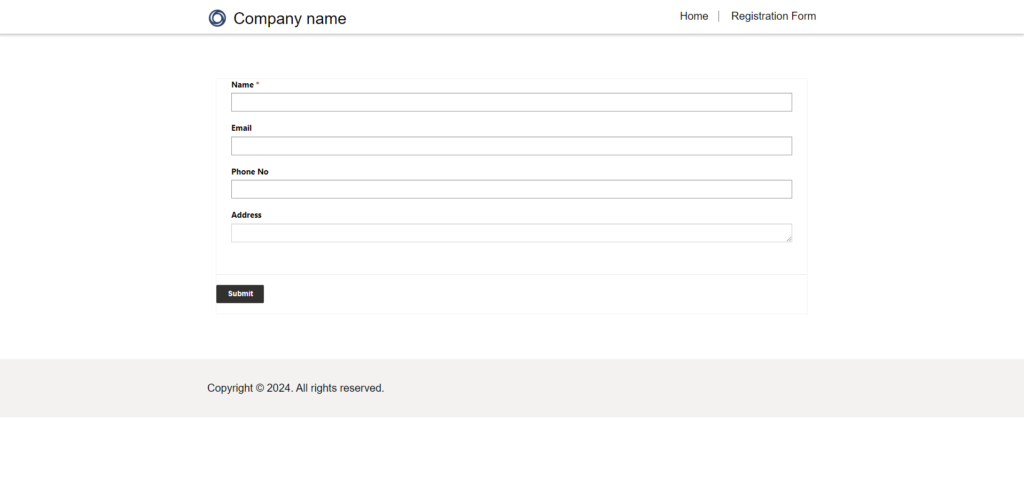Go to the Home page link
1024x484 pixels.
tap(693, 16)
